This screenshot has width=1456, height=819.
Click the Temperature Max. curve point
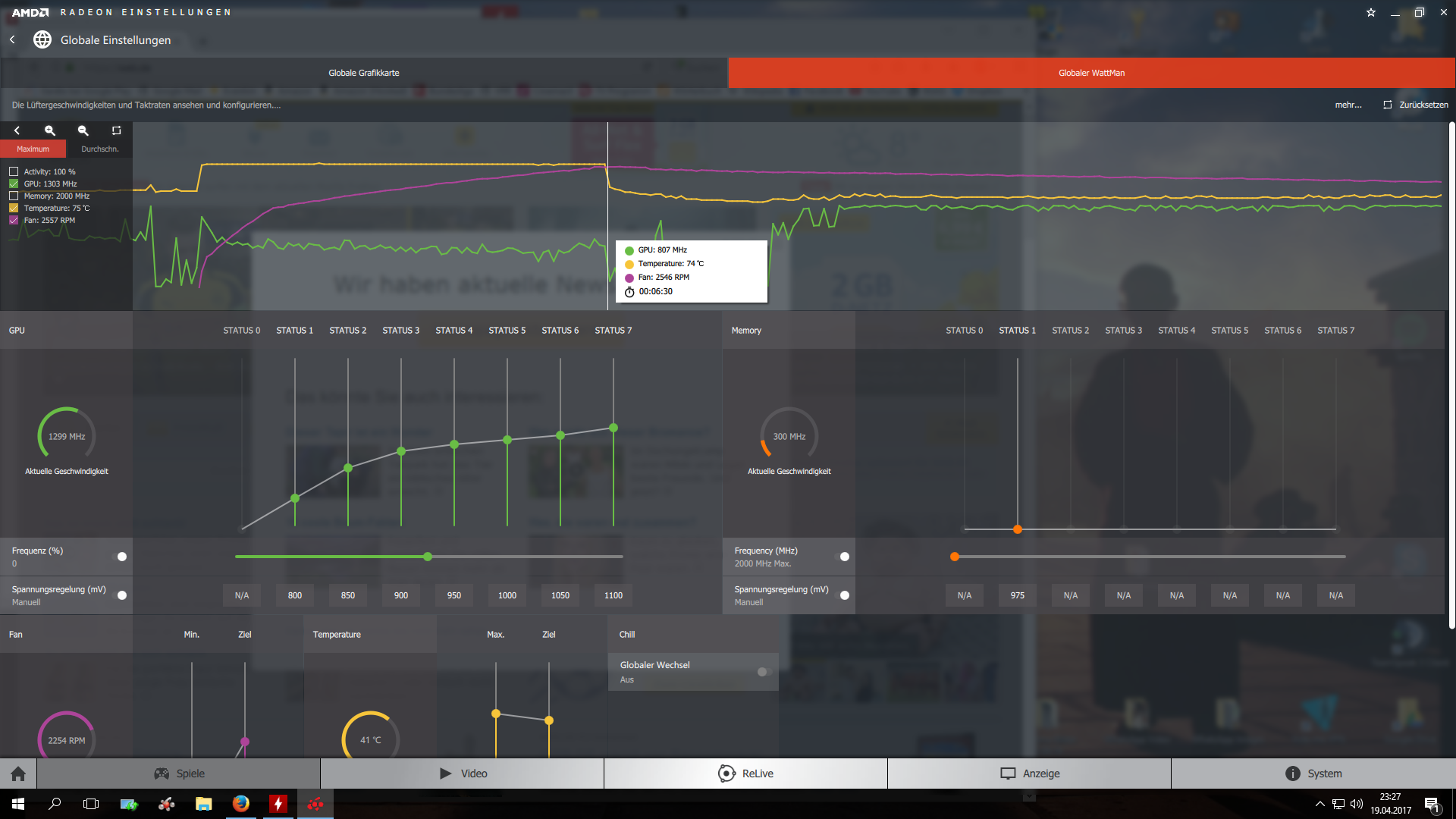coord(496,714)
